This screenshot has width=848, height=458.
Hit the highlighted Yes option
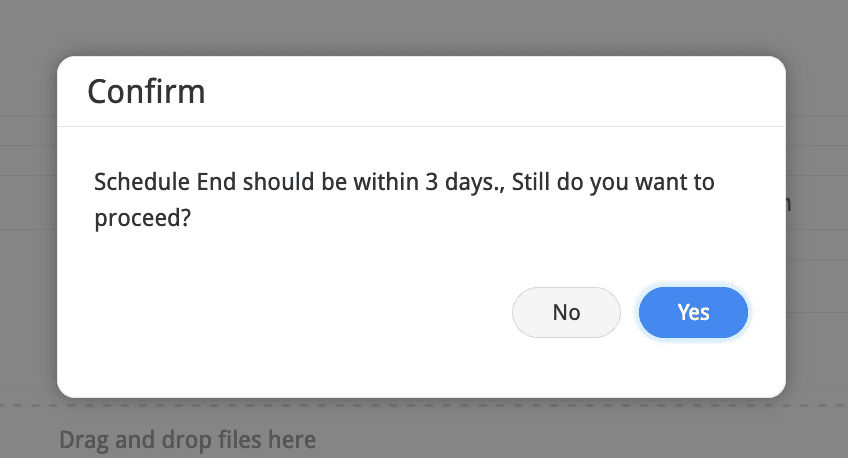(x=693, y=312)
